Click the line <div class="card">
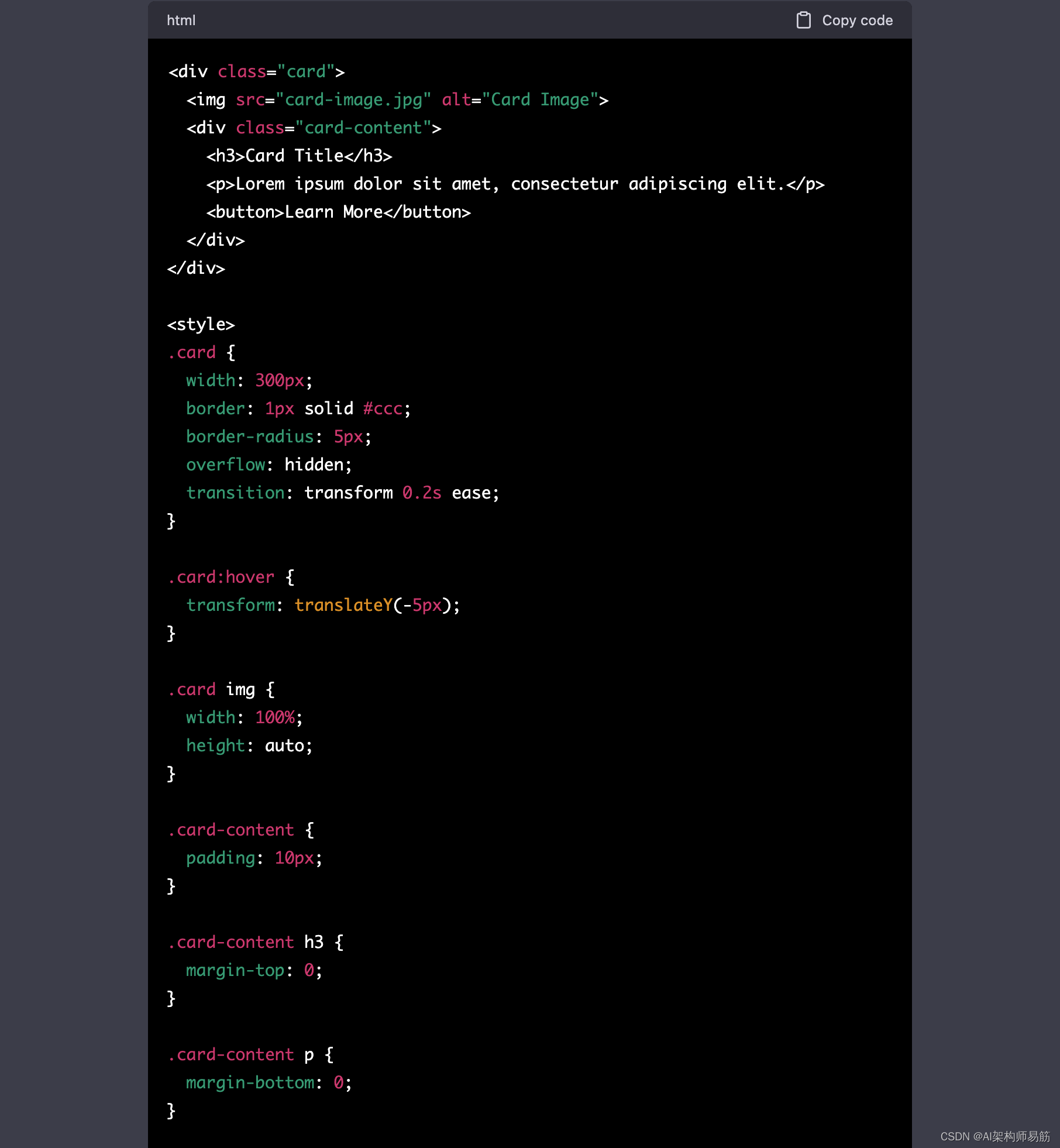 coord(256,71)
